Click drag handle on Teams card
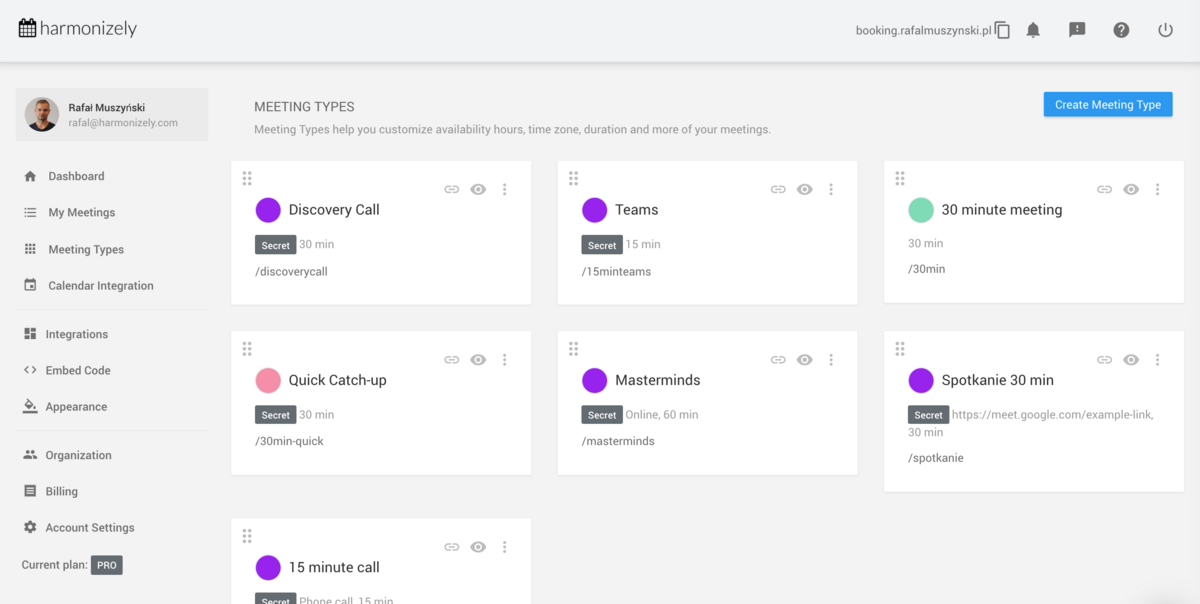 point(573,178)
